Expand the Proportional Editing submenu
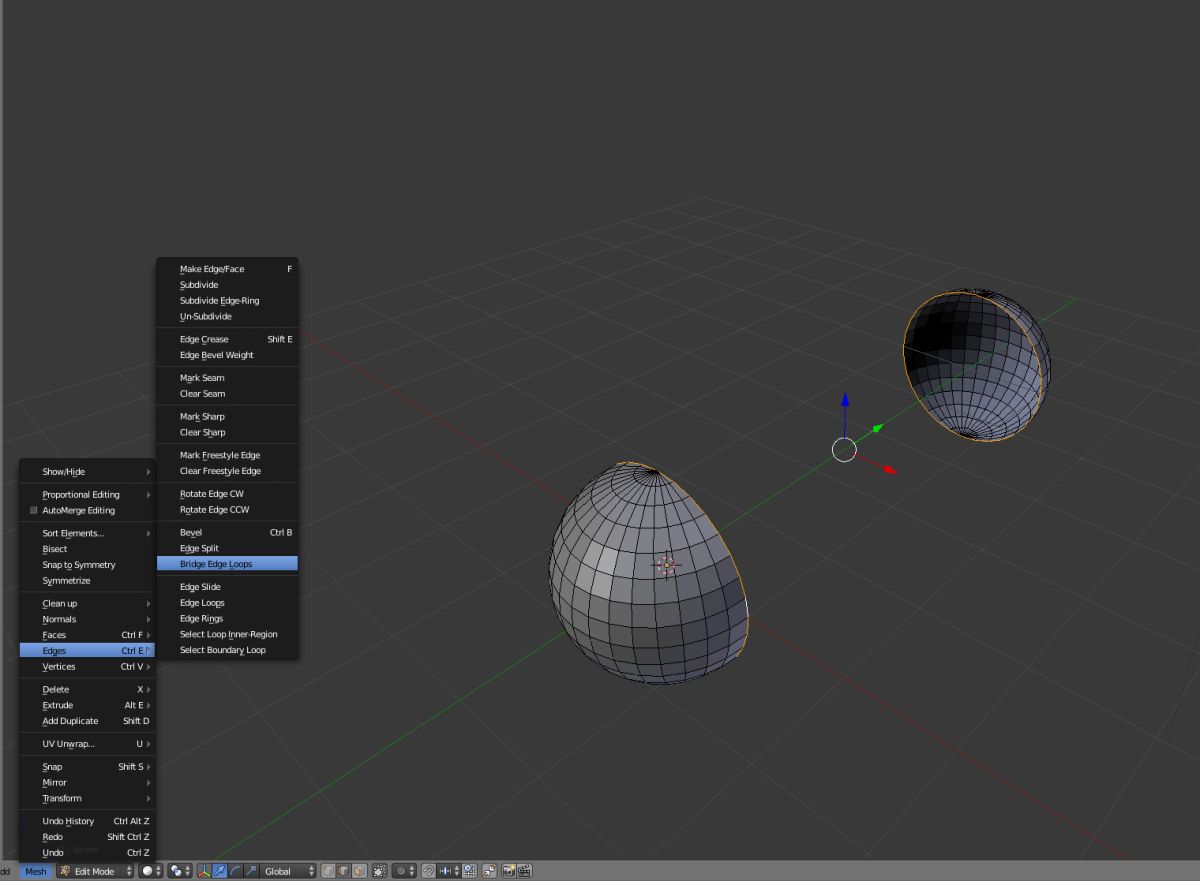This screenshot has height=881, width=1200. pyautogui.click(x=87, y=495)
